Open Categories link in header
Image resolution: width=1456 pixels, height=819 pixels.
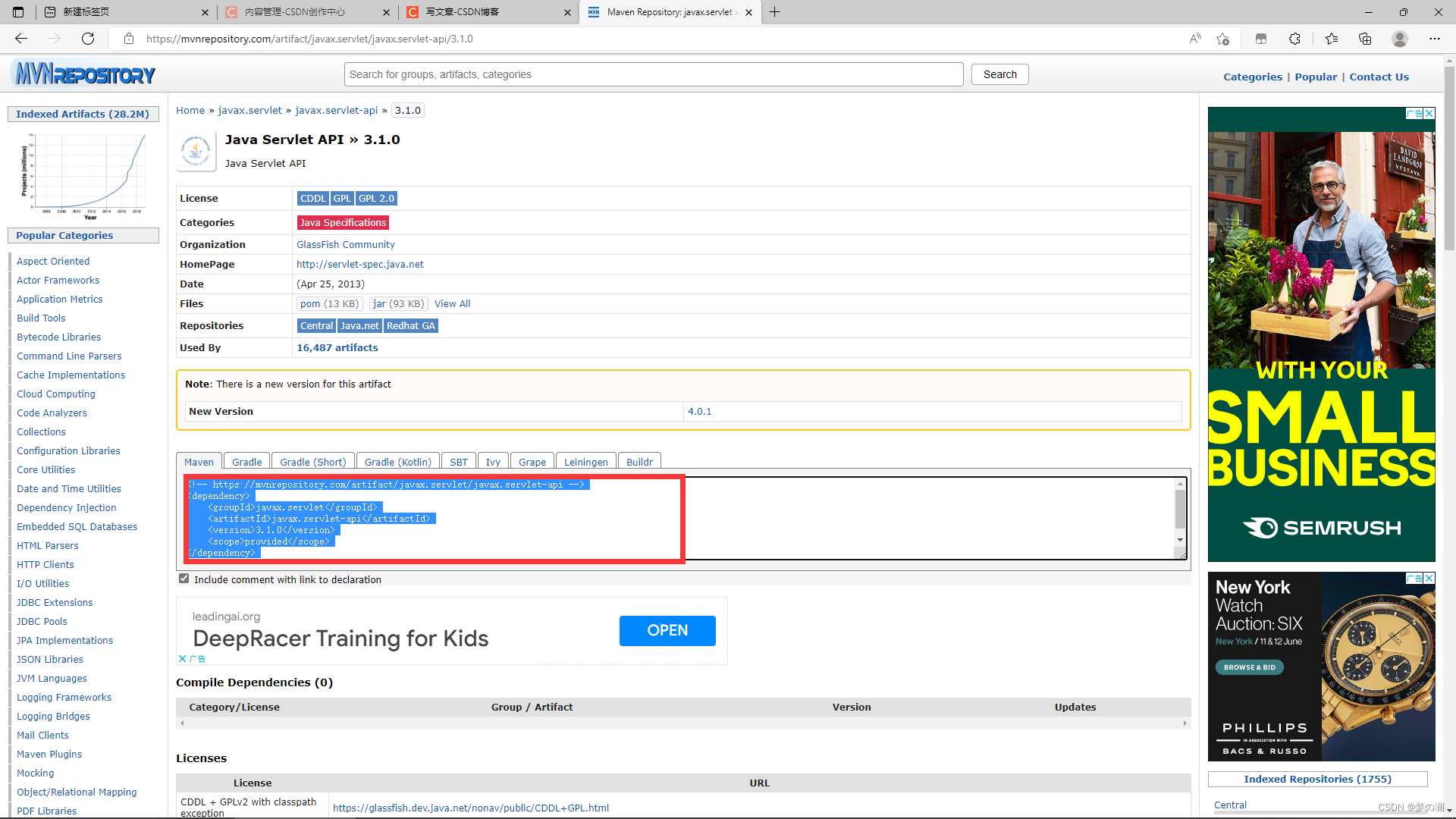pyautogui.click(x=1253, y=77)
